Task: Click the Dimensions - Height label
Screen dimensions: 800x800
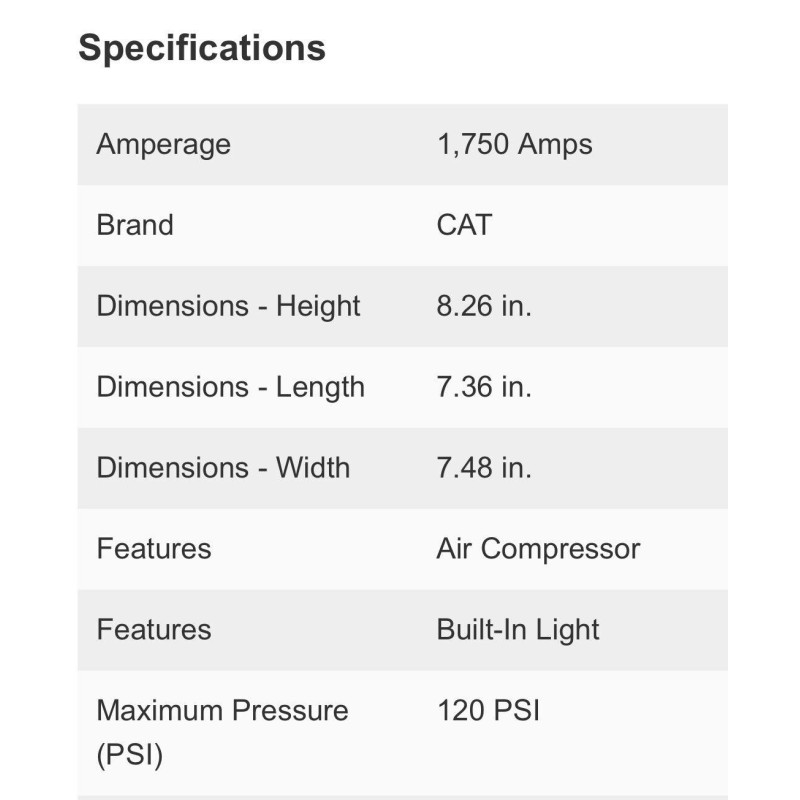Action: 228,306
